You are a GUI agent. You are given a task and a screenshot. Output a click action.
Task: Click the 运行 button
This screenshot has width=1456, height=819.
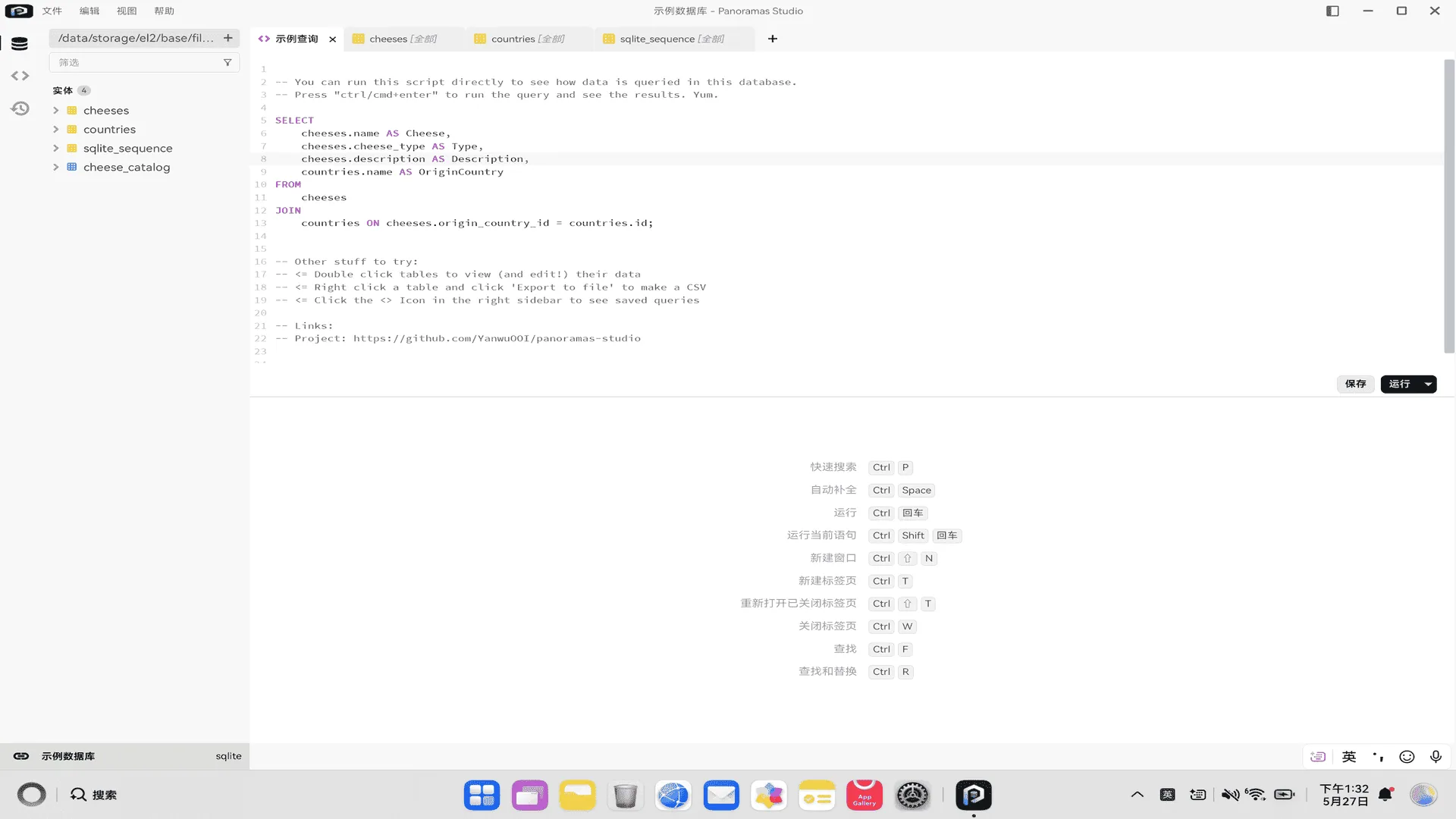pos(1400,384)
